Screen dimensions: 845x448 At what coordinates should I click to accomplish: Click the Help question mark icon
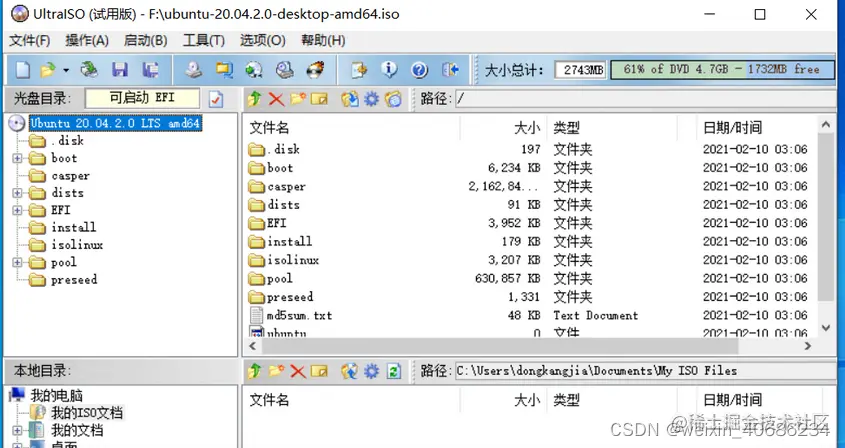pyautogui.click(x=419, y=70)
